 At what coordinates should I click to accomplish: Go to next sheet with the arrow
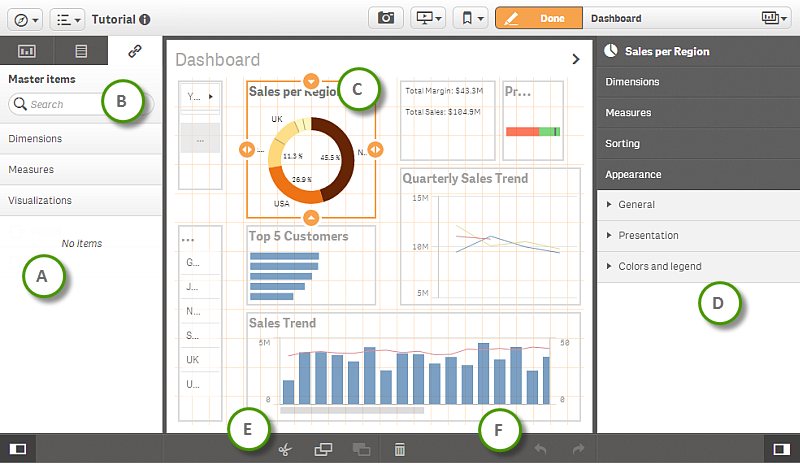[576, 59]
